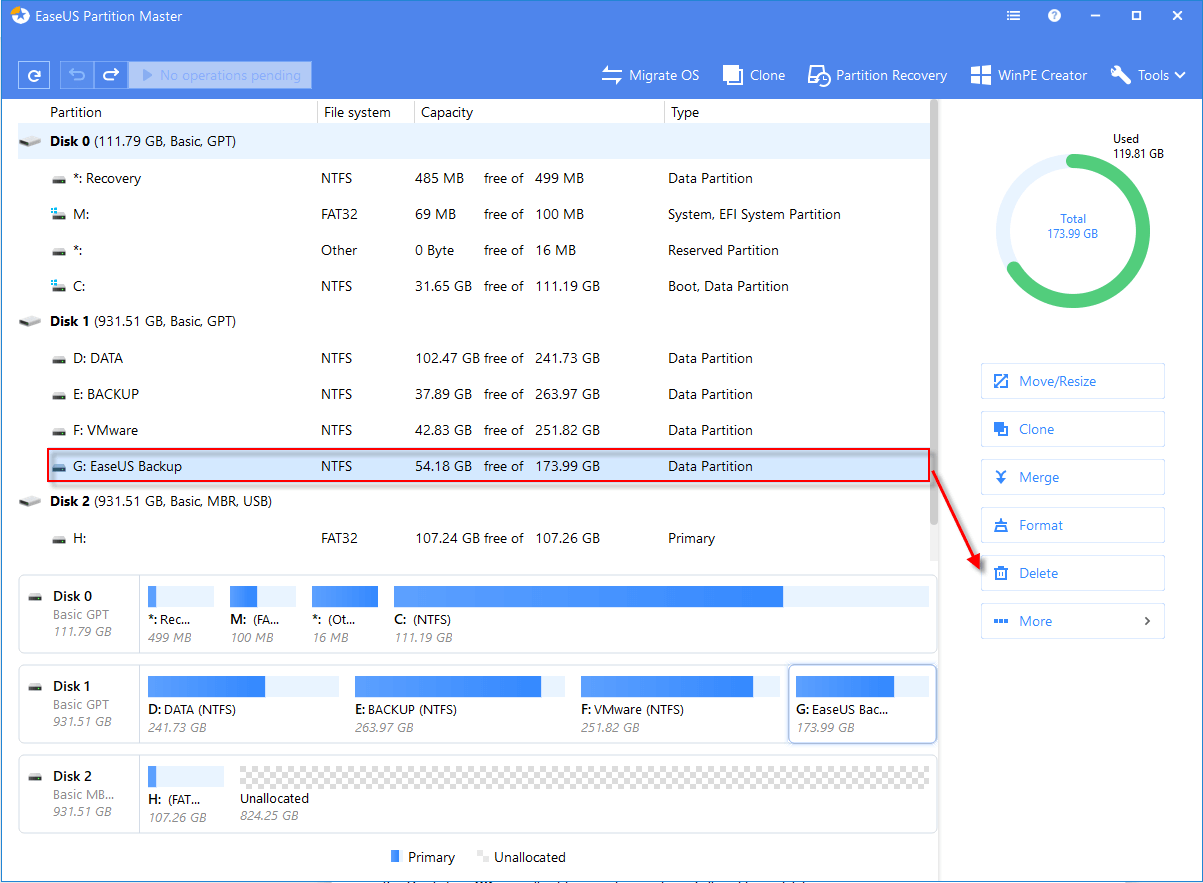Screen dimensions: 1203x883
Task: Select the Unallocated 824.25 GB space block
Action: (584, 795)
